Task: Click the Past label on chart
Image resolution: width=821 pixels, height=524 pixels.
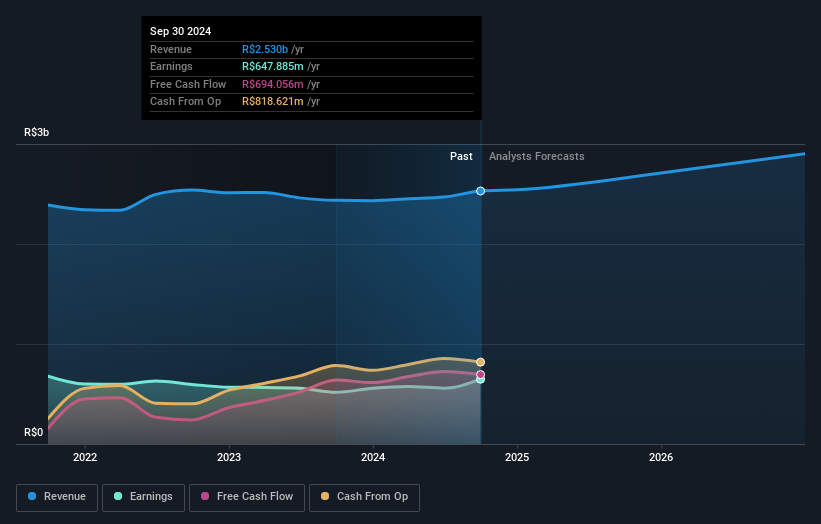Action: [461, 157]
